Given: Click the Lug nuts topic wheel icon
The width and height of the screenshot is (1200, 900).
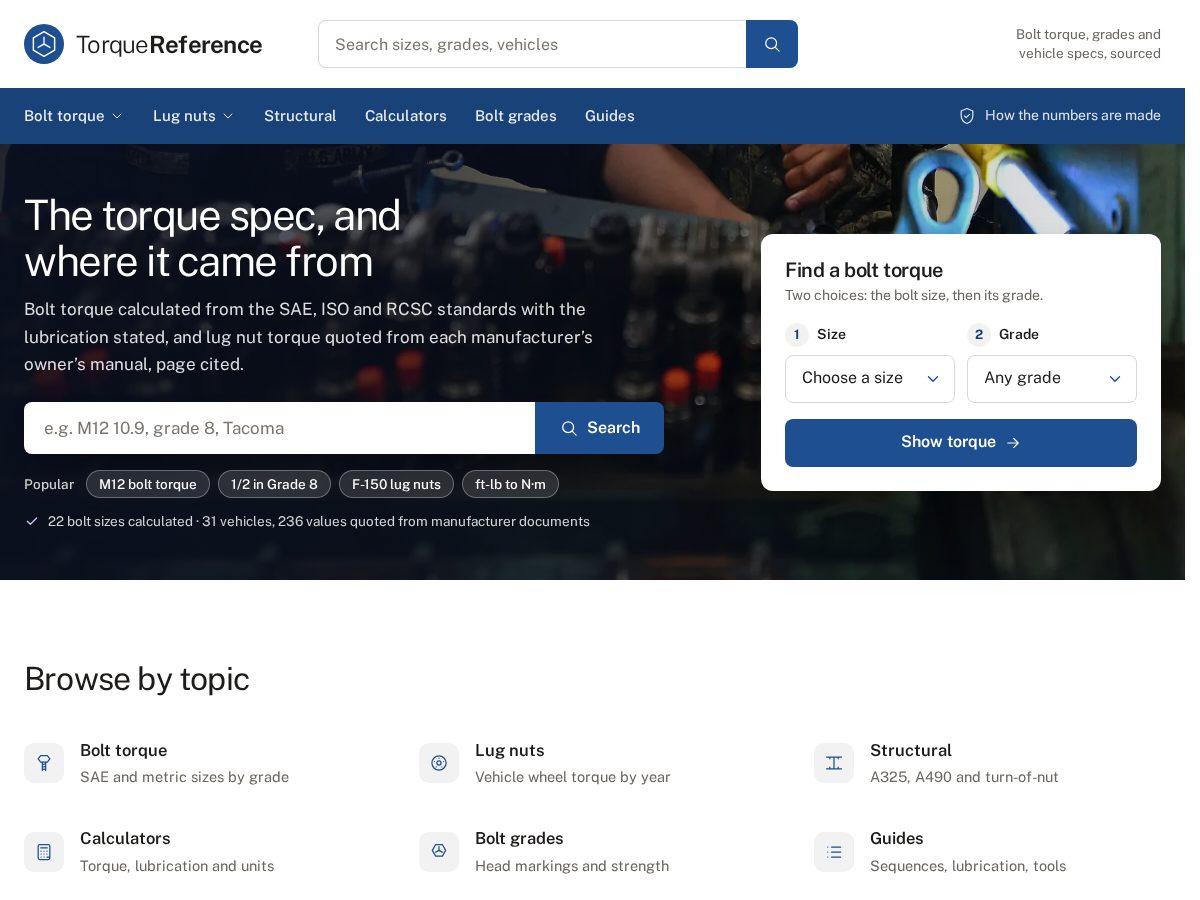Looking at the screenshot, I should coord(439,763).
